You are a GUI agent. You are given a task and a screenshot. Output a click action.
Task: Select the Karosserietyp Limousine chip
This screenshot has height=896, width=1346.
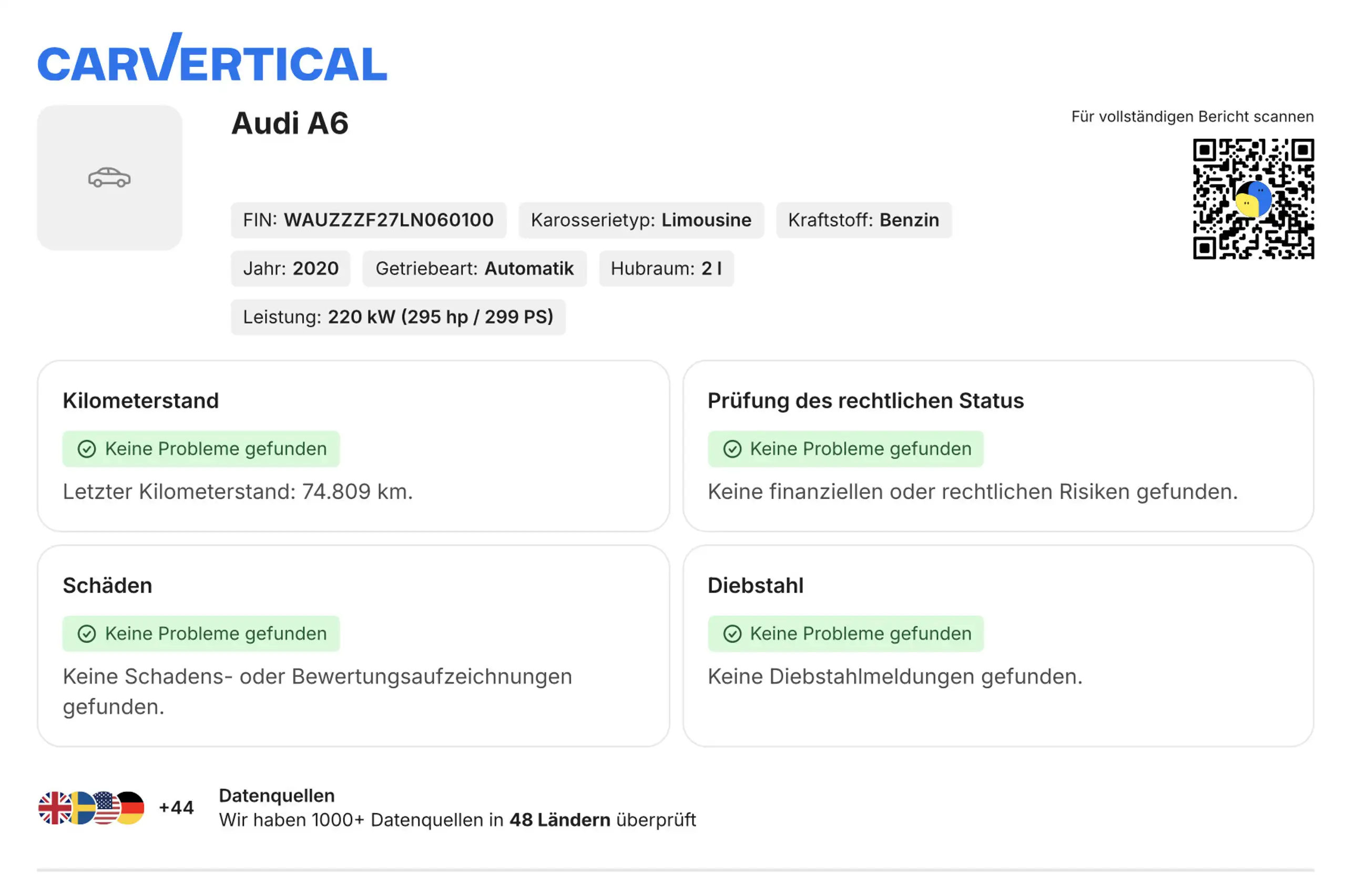641,220
